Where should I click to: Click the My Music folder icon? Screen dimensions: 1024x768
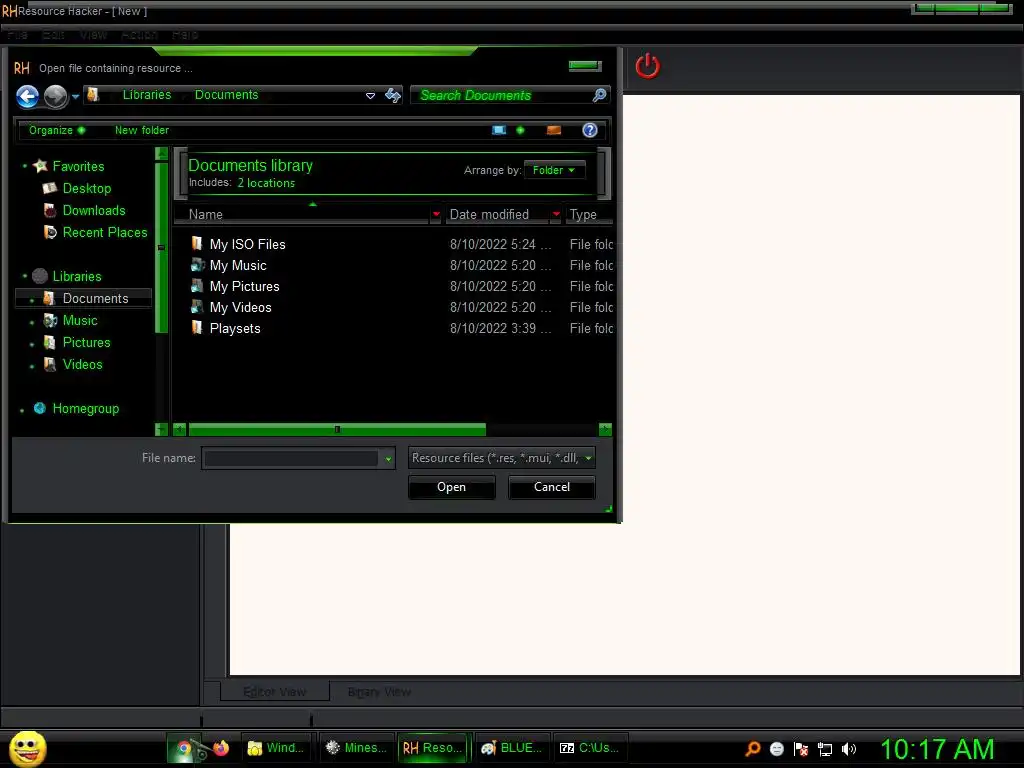tap(197, 264)
